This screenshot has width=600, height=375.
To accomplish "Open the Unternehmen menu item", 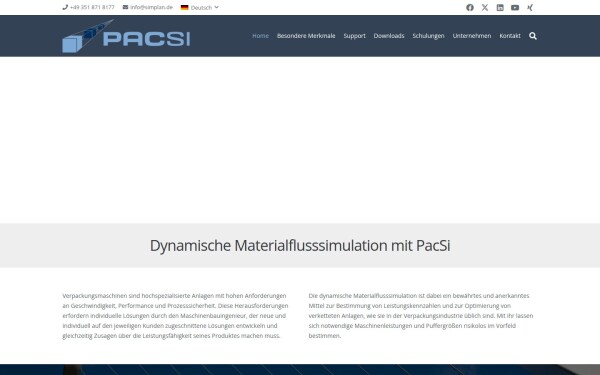I will click(471, 36).
